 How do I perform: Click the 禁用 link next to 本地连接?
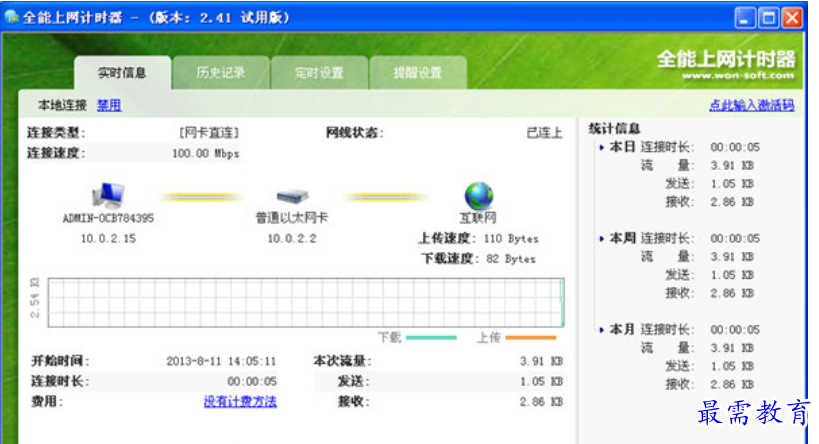(x=109, y=105)
